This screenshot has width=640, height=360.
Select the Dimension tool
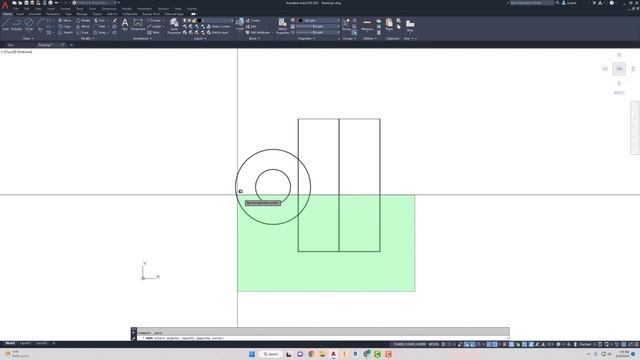click(x=138, y=24)
